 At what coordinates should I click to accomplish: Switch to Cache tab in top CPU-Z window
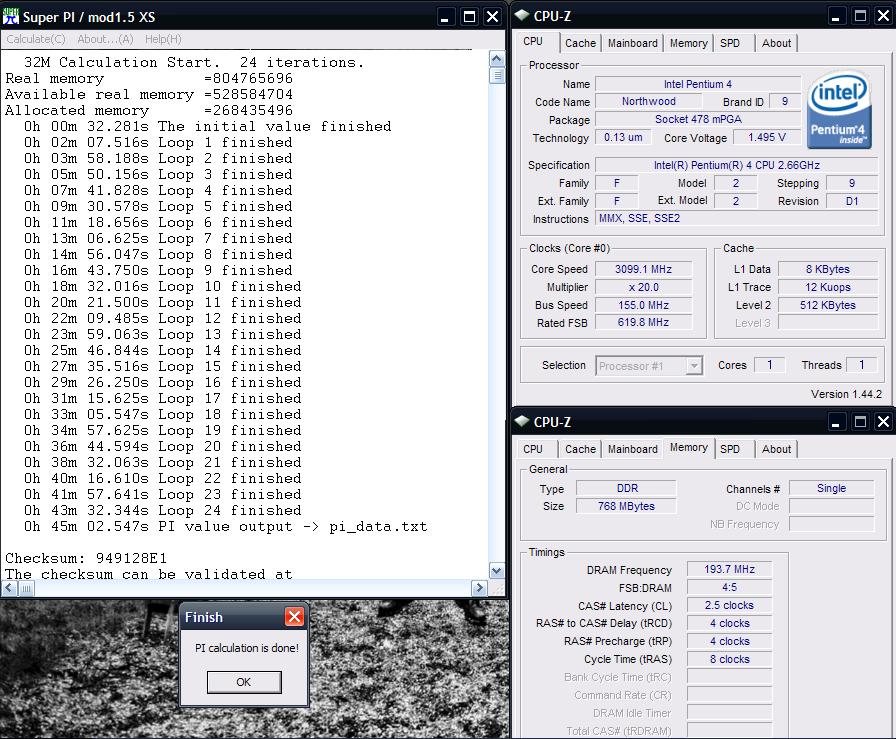click(580, 43)
